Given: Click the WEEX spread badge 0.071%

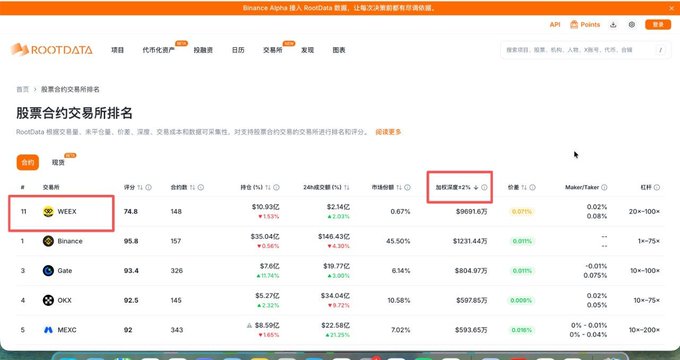Looking at the screenshot, I should 522,212.
